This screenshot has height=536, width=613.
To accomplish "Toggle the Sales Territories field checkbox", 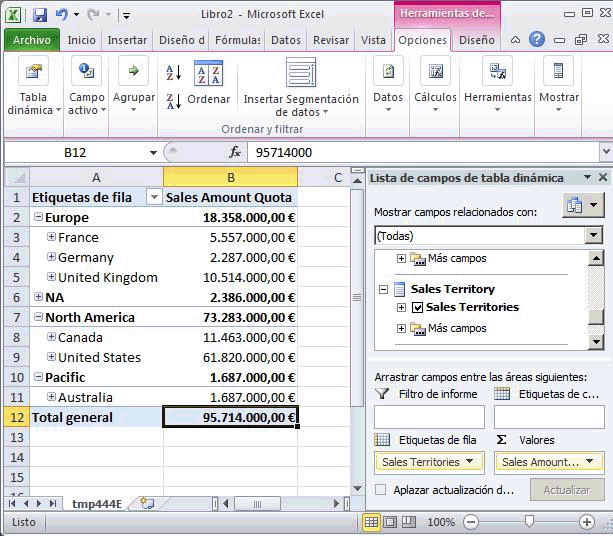I will (417, 308).
